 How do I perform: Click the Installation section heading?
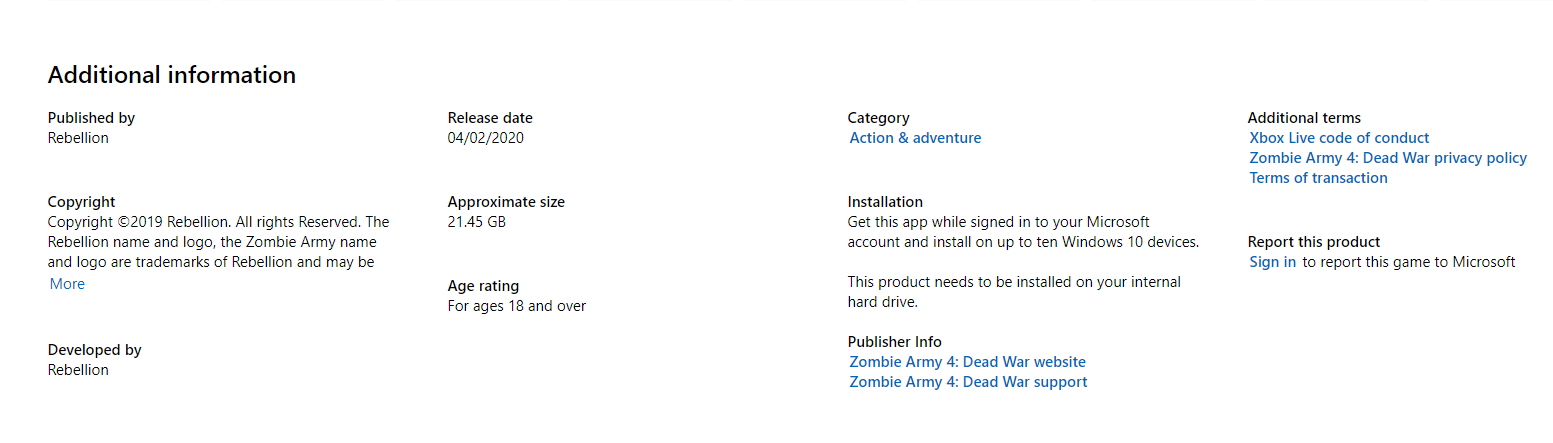coord(885,202)
